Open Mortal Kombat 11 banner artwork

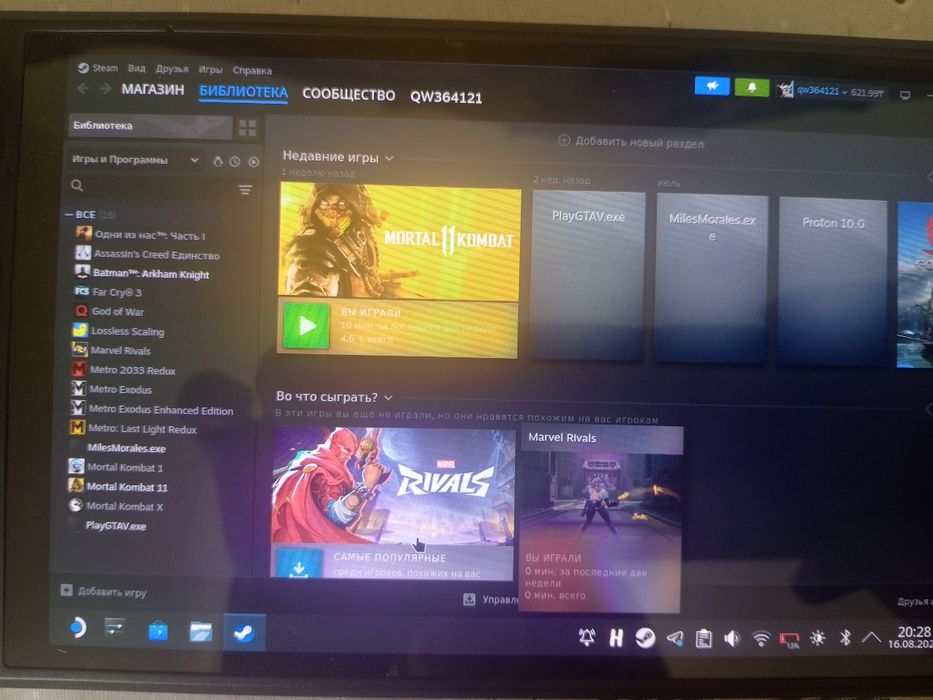(x=400, y=242)
